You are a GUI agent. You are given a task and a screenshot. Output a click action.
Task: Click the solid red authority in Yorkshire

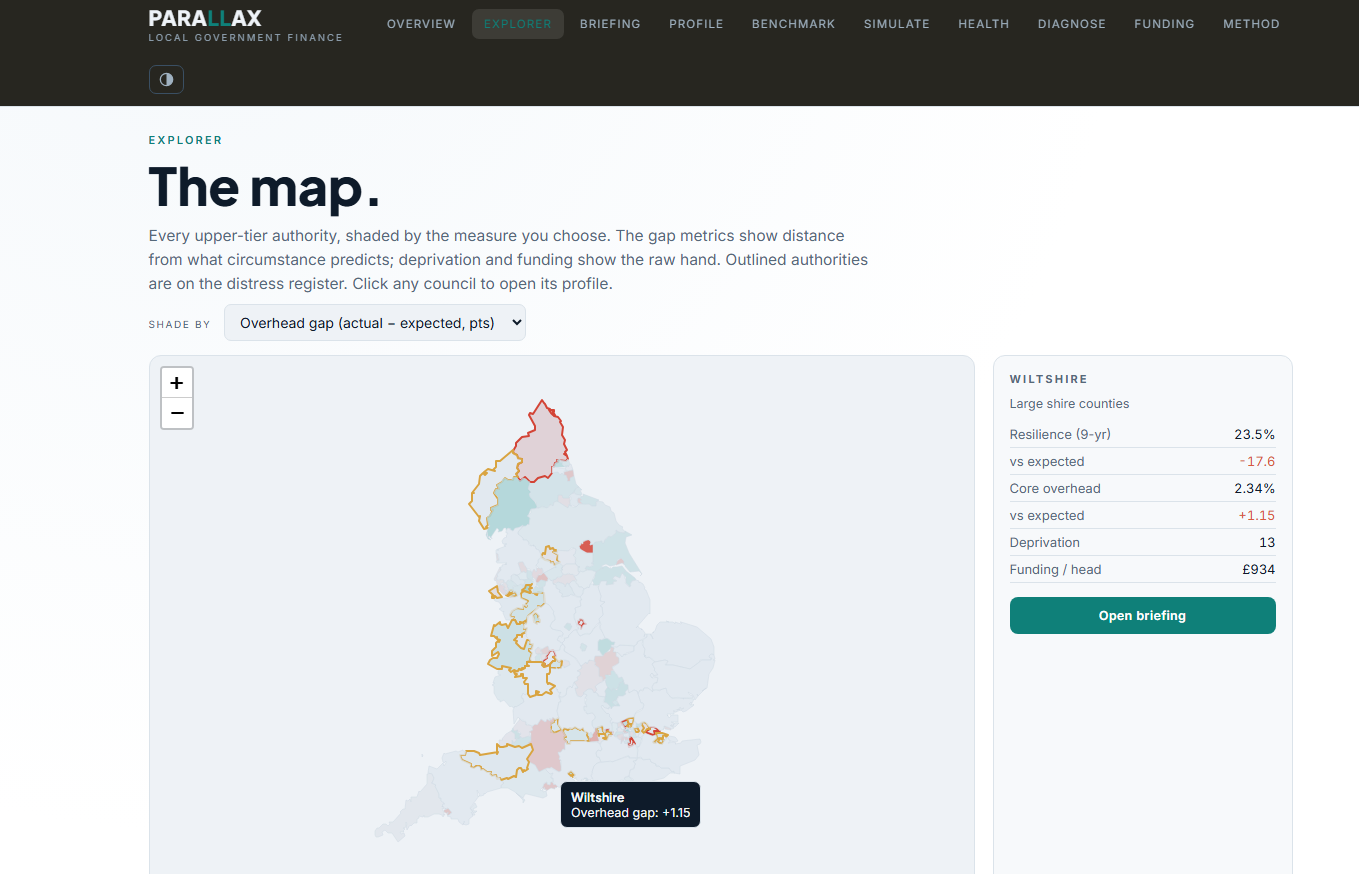(x=586, y=546)
